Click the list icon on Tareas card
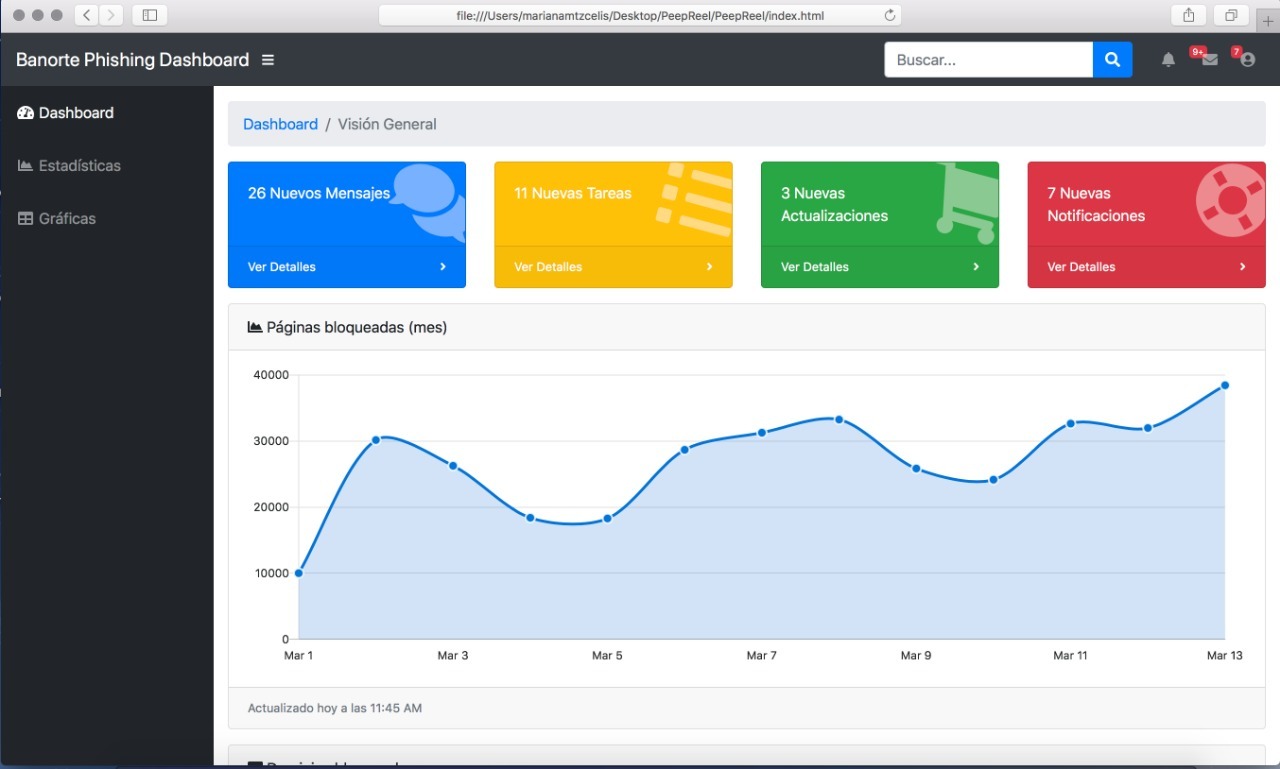The width and height of the screenshot is (1280, 769). (x=694, y=198)
